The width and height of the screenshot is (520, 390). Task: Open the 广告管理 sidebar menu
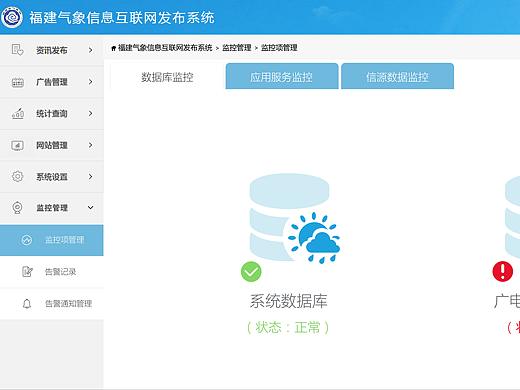tap(52, 82)
